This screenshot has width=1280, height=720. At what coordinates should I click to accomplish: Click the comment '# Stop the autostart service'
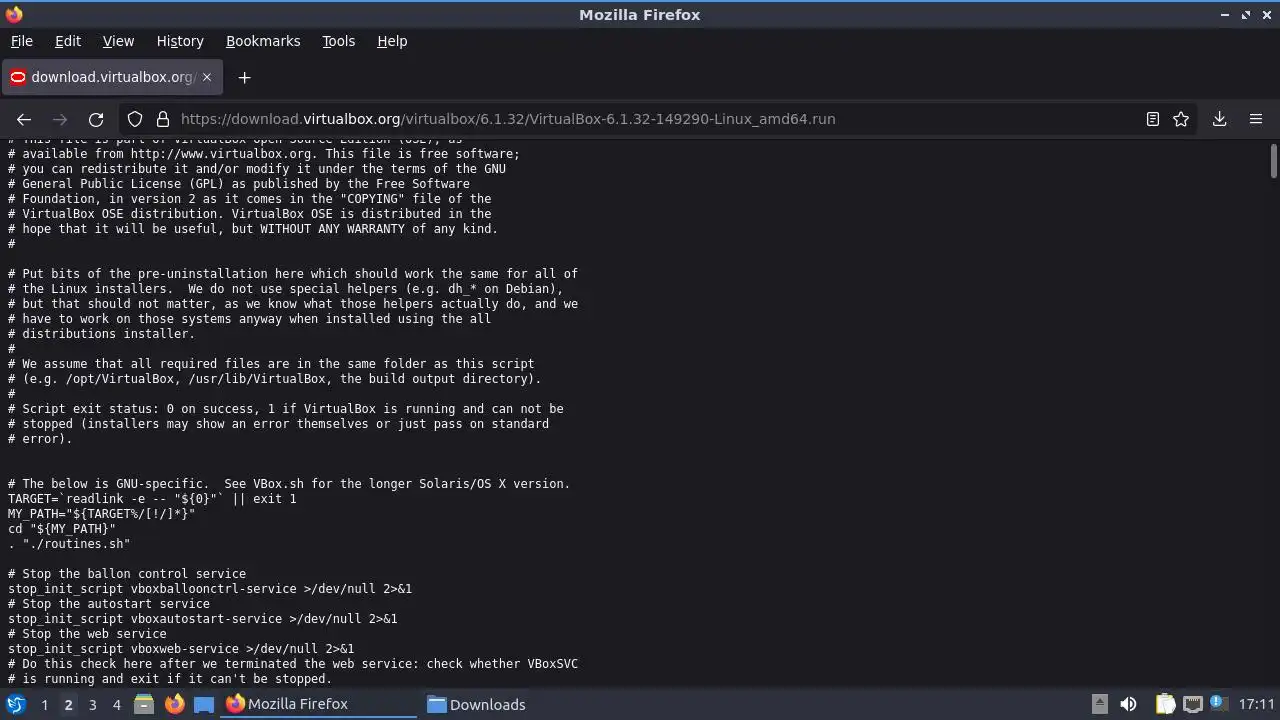coord(109,604)
